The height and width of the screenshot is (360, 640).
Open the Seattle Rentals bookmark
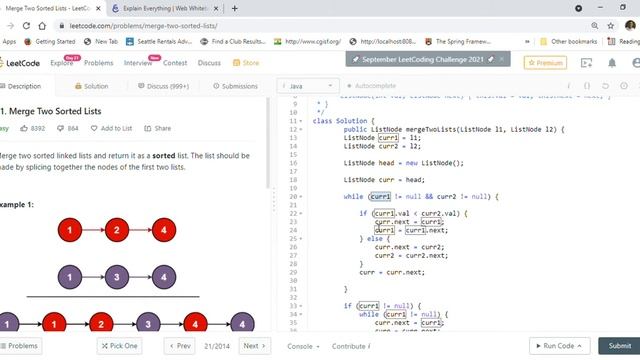point(159,42)
